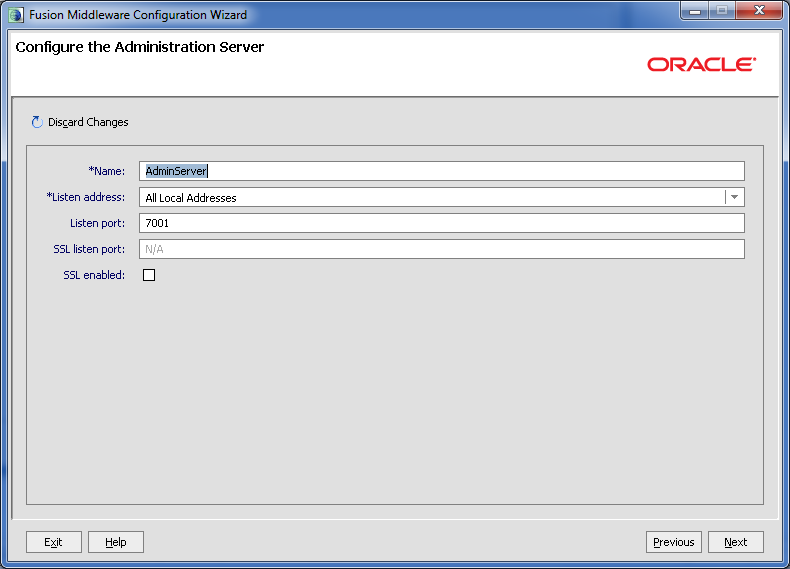The width and height of the screenshot is (790, 569).
Task: Enable the SSL enabled checkbox
Action: point(149,275)
